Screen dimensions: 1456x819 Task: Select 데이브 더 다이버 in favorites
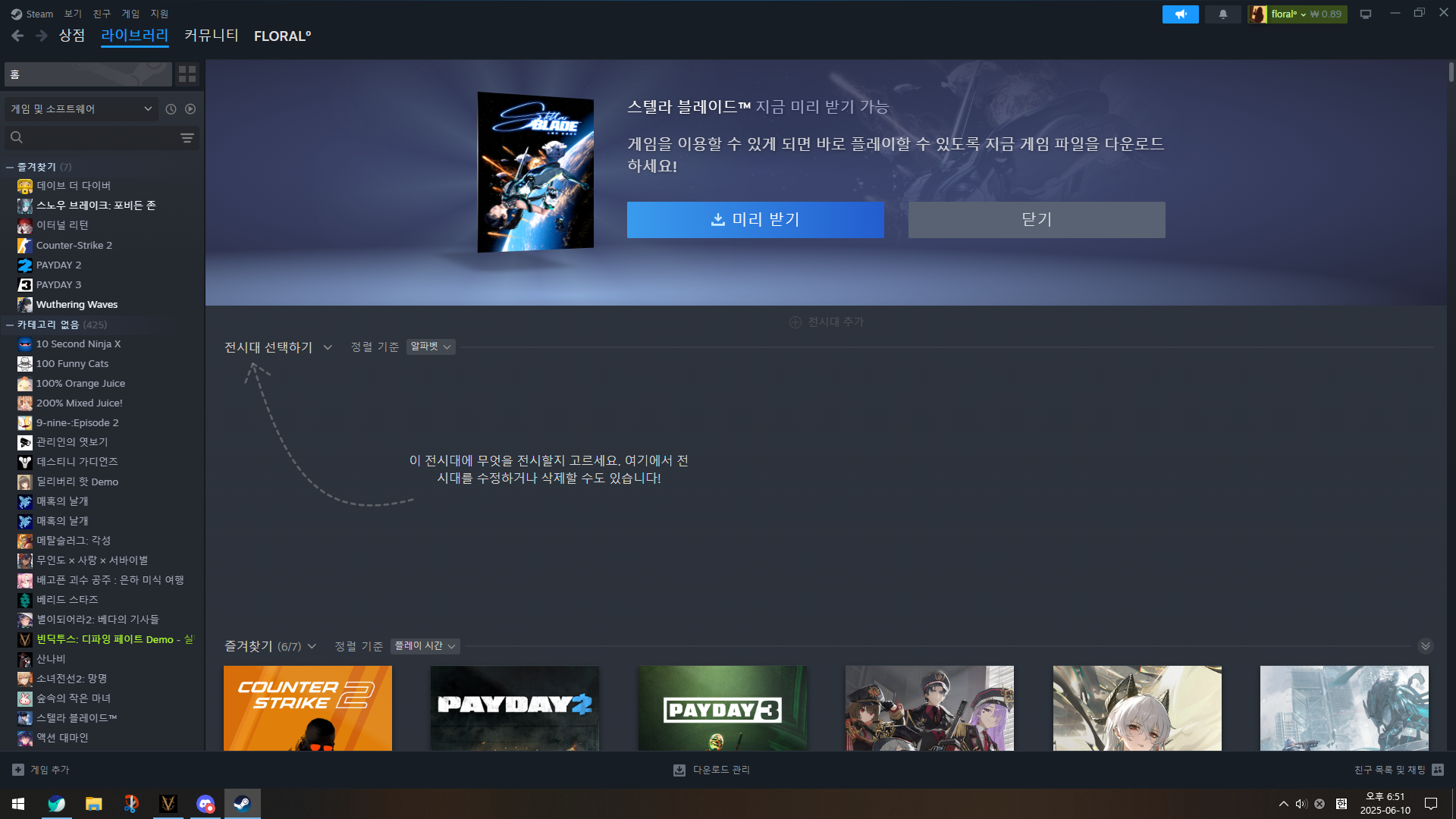[x=74, y=186]
